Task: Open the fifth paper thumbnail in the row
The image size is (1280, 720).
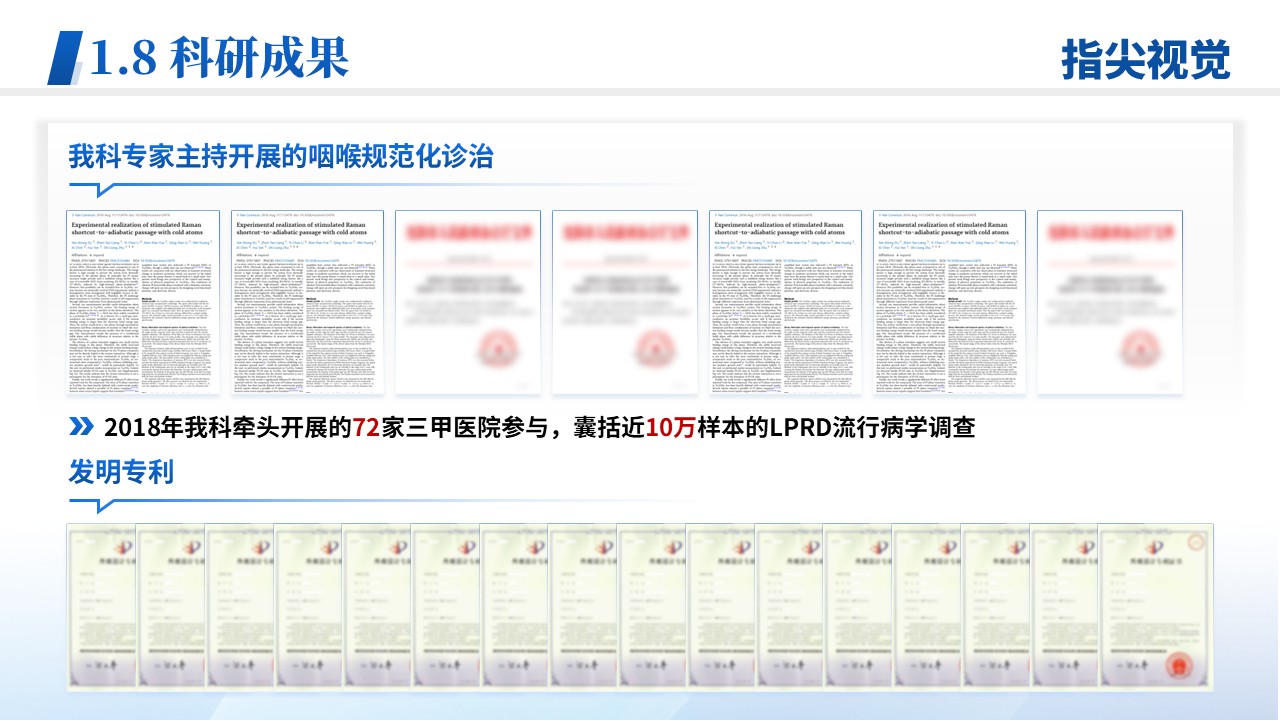Action: [x=783, y=304]
